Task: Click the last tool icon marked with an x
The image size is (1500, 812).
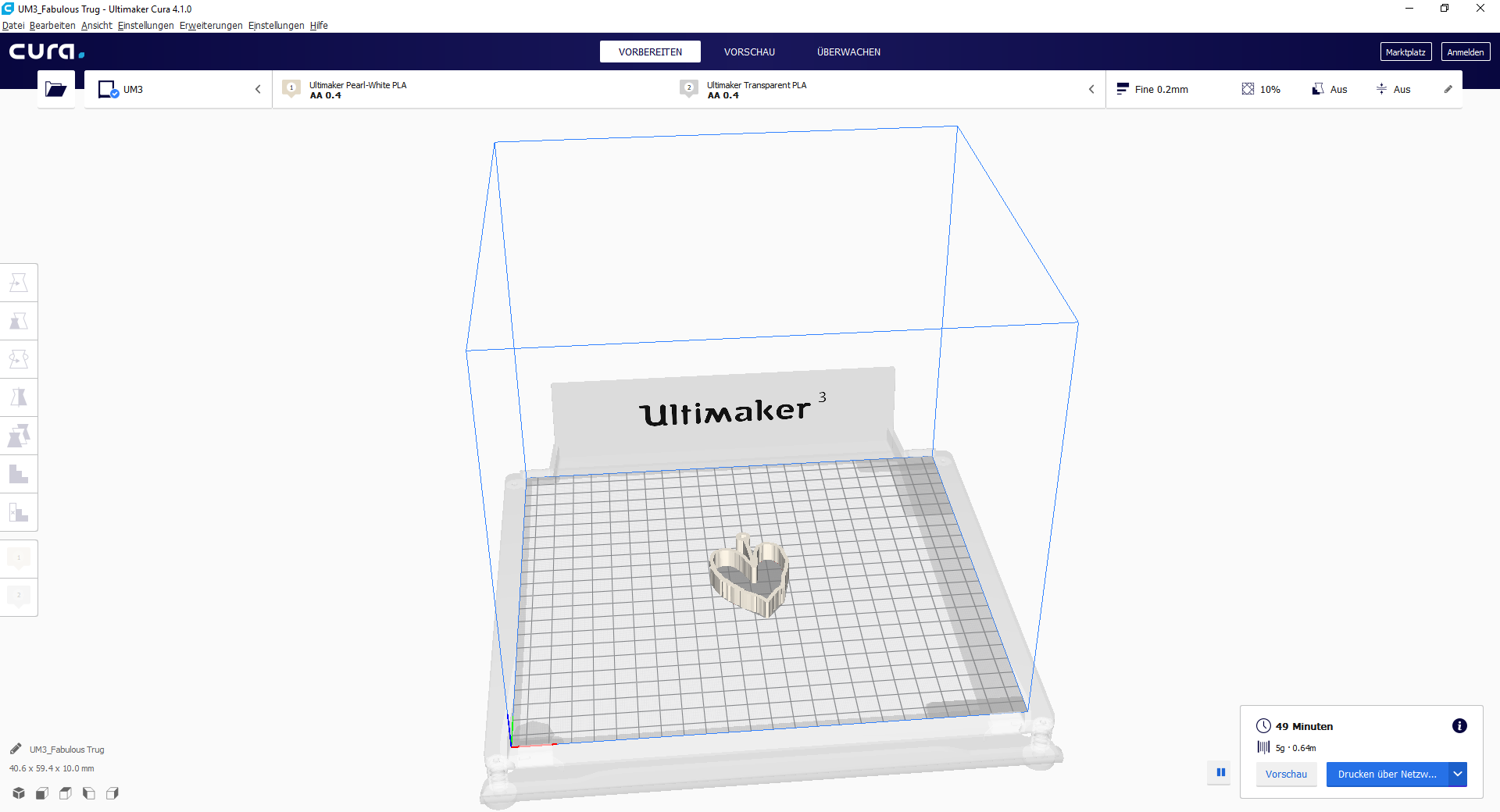Action: [x=19, y=512]
